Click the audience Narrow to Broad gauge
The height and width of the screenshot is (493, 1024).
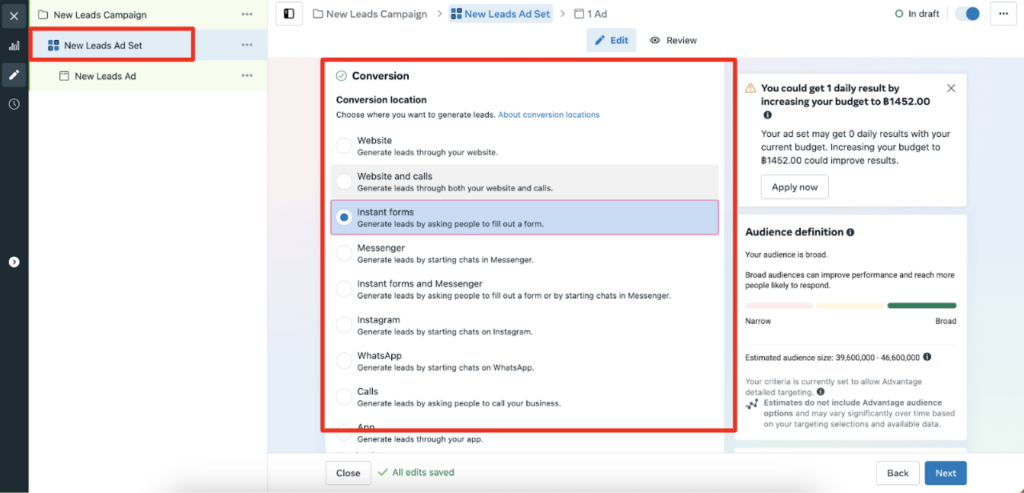coord(850,306)
